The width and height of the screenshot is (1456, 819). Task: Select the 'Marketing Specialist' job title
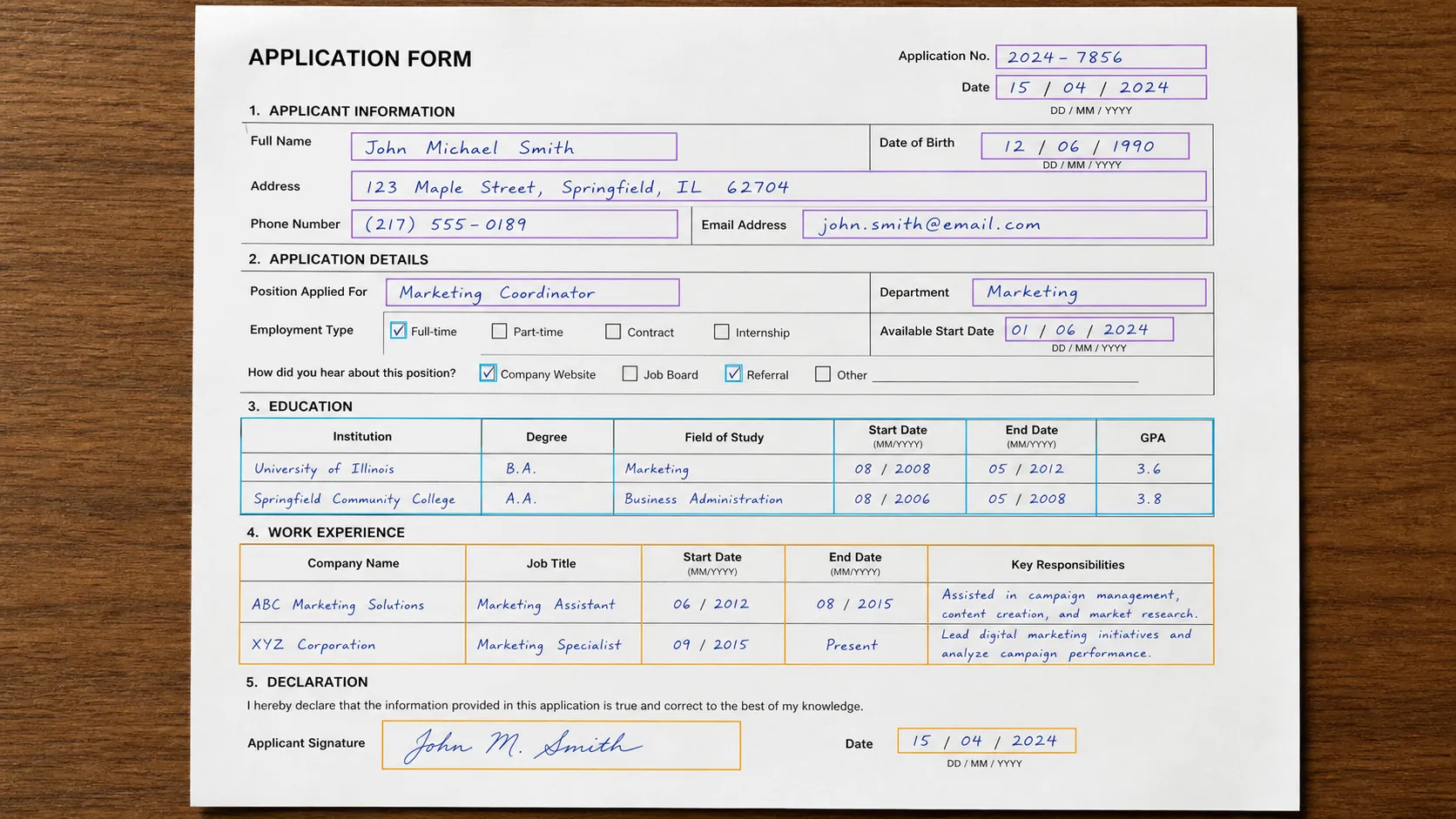tap(554, 644)
